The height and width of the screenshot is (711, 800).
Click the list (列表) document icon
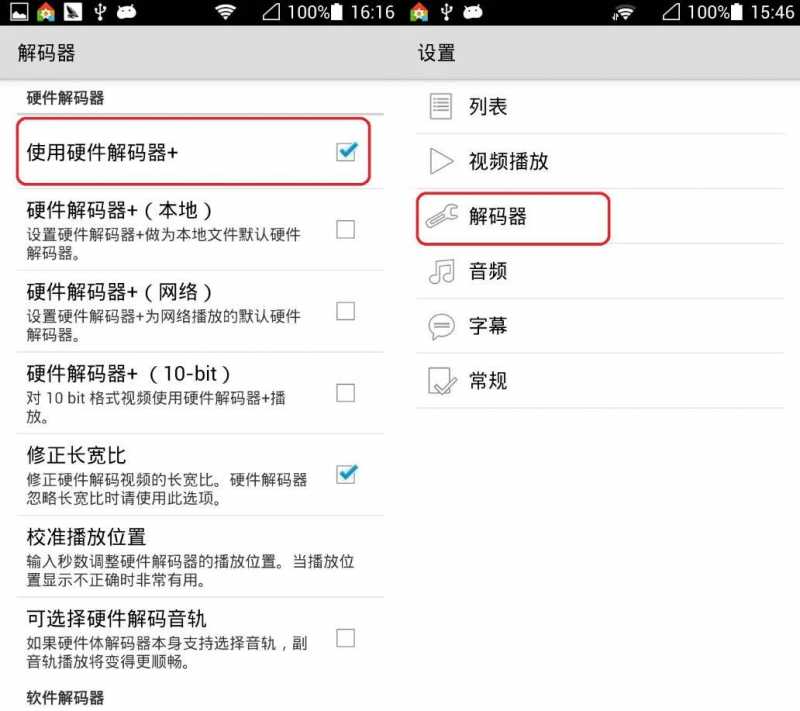tap(440, 106)
